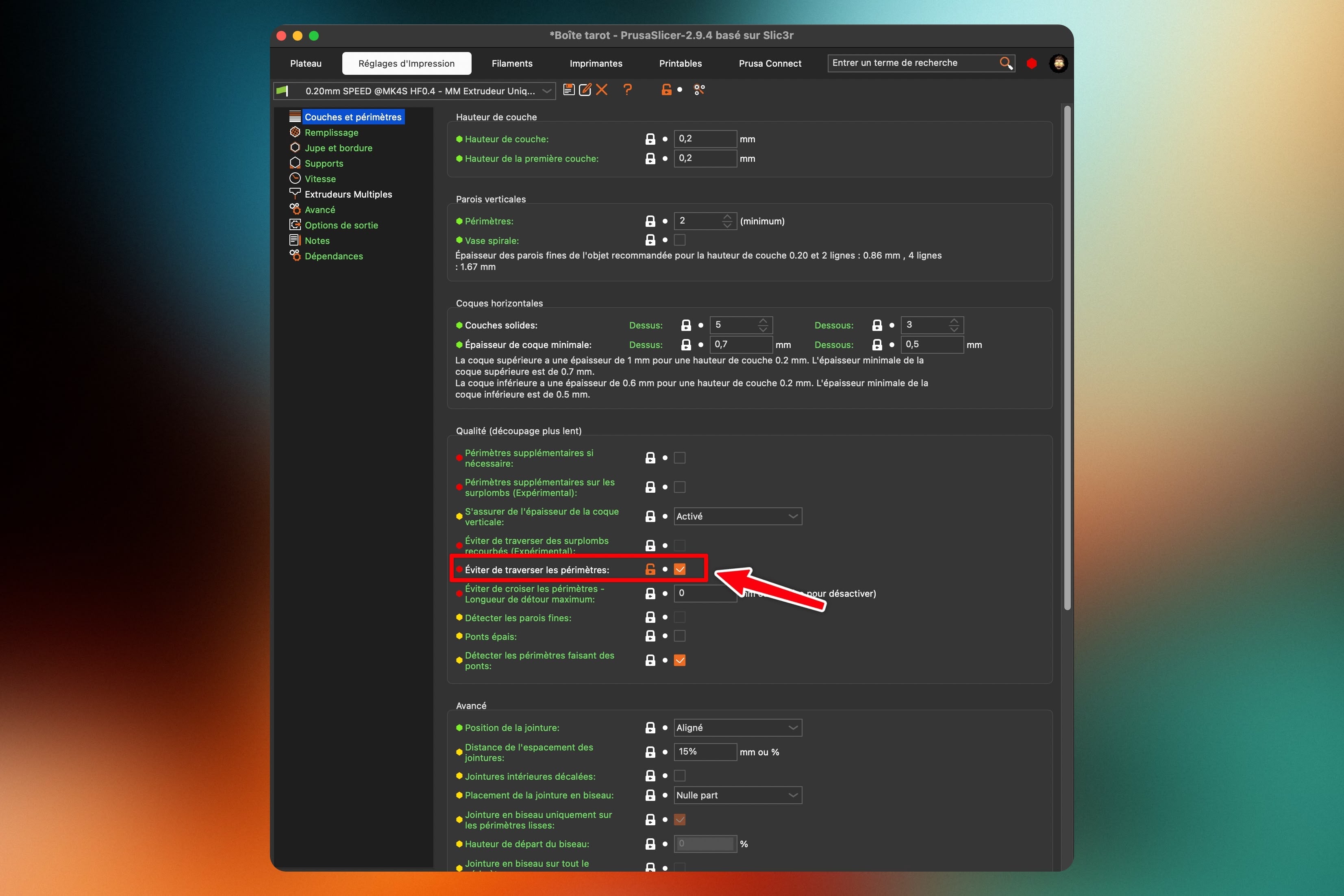
Task: Click the compare presets icon
Action: click(699, 90)
